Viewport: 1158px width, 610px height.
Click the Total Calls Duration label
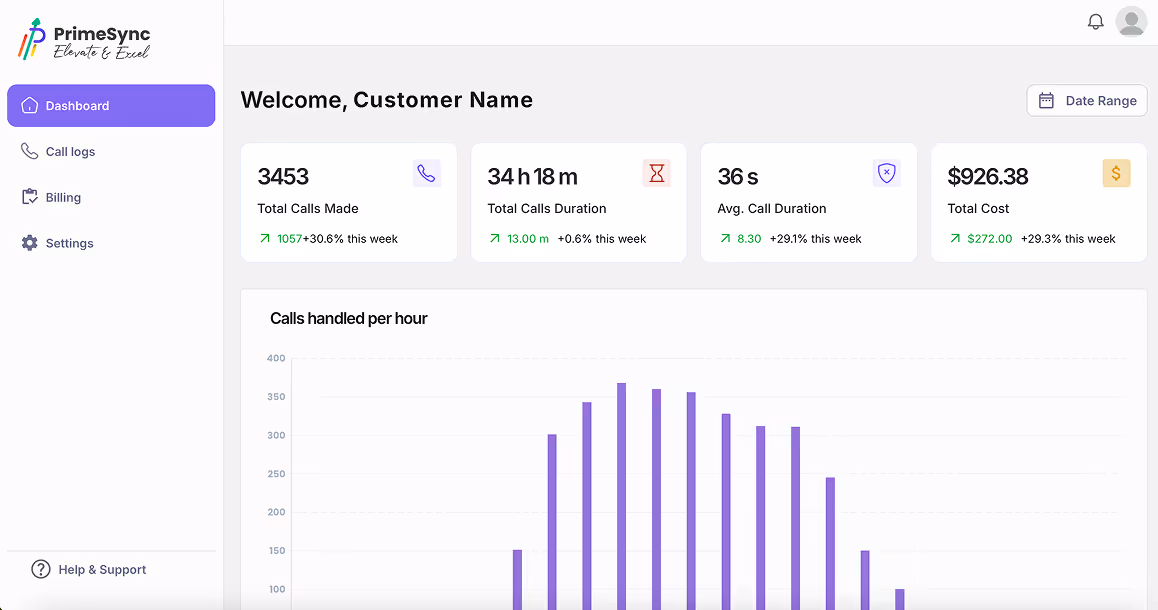pyautogui.click(x=547, y=209)
